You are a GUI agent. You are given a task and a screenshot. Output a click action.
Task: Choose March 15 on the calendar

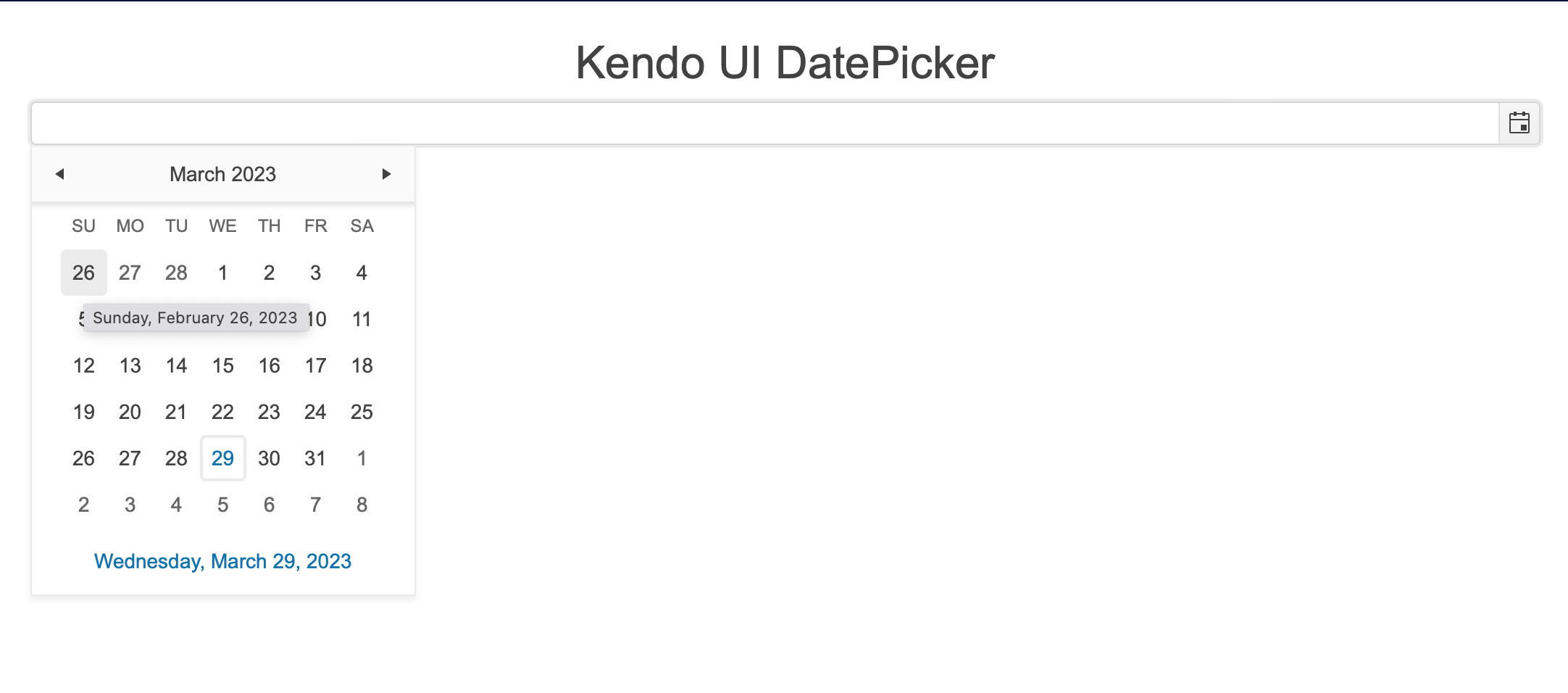(x=223, y=365)
